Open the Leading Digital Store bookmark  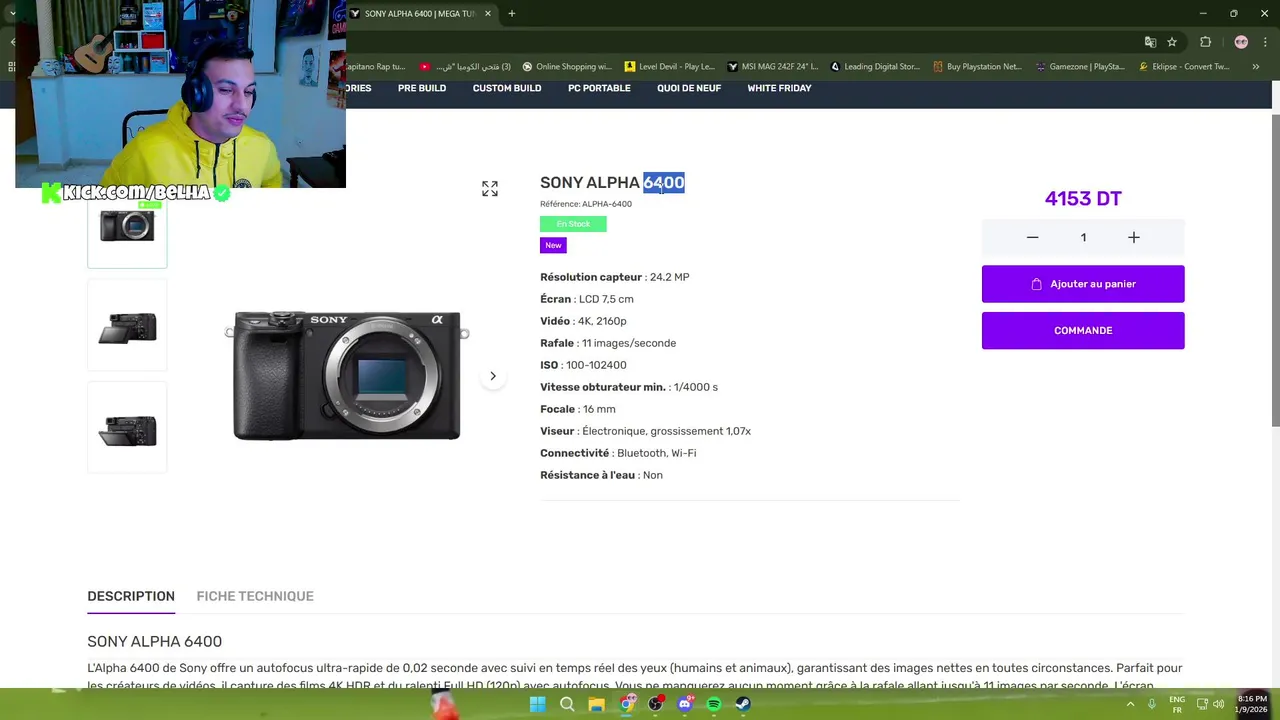click(x=875, y=67)
